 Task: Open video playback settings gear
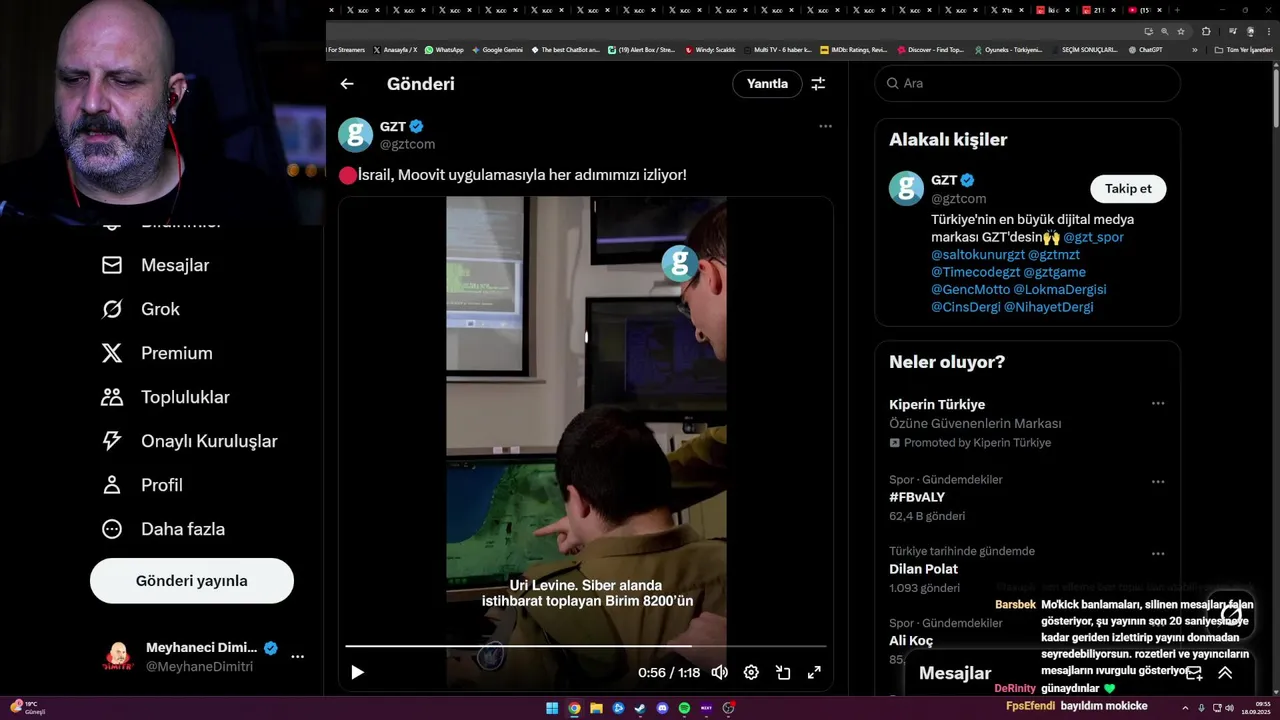(x=751, y=672)
